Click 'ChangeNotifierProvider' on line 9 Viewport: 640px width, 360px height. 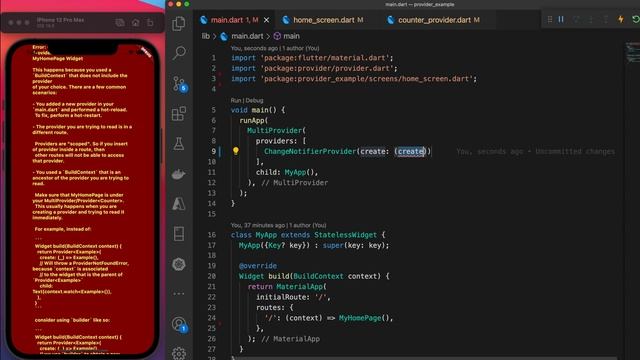pos(310,151)
